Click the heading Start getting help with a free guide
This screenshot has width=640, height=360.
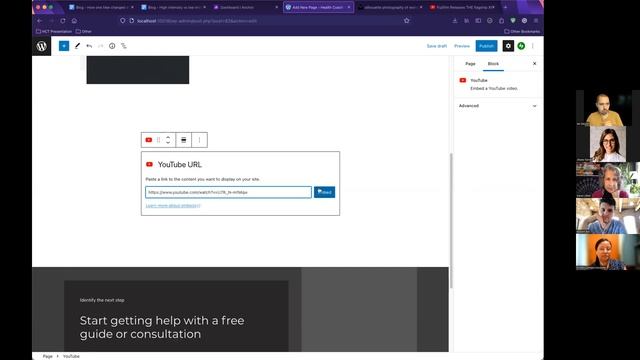pyautogui.click(x=162, y=327)
